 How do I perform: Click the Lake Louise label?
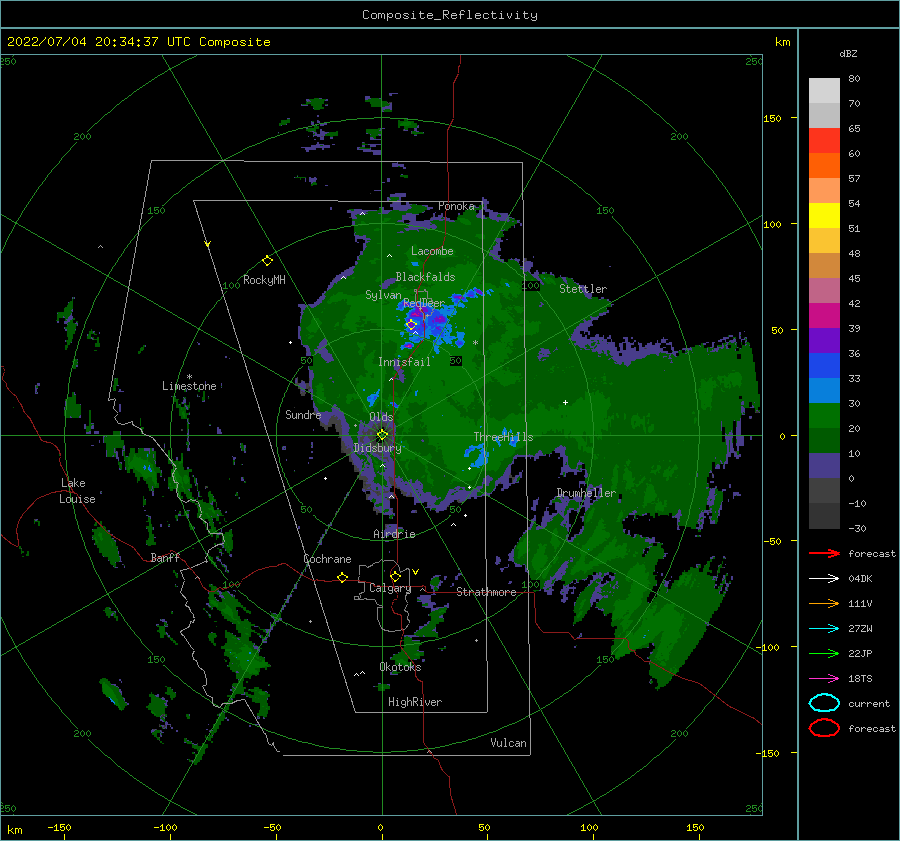pyautogui.click(x=77, y=491)
